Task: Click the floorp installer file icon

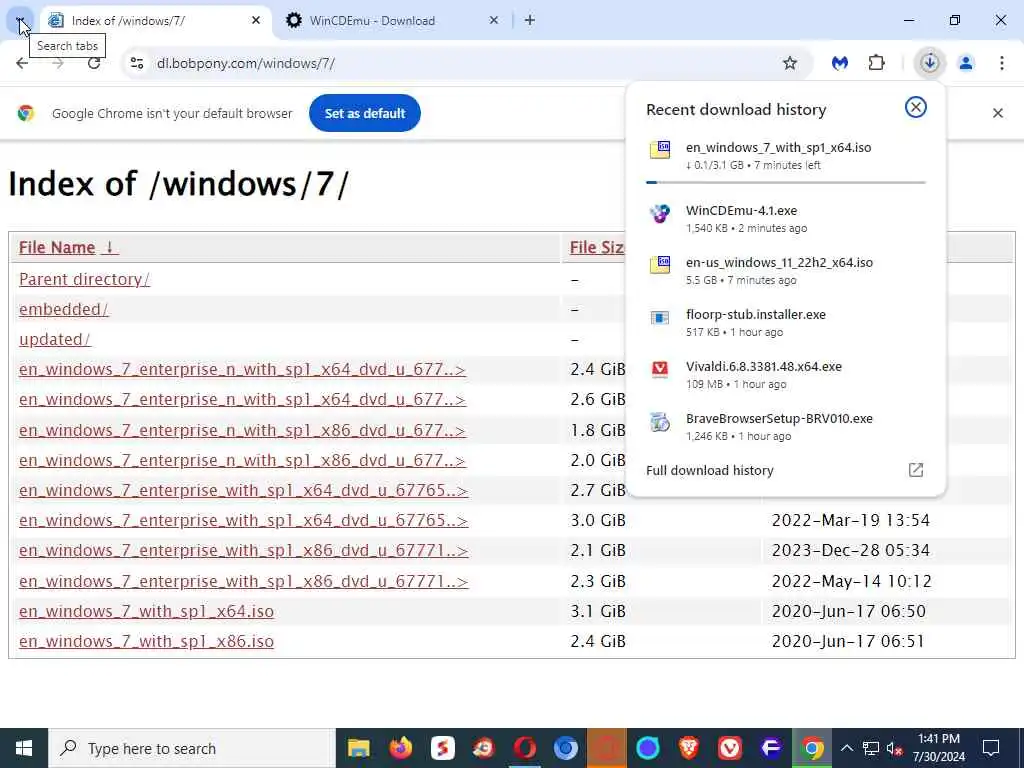Action: 660,317
